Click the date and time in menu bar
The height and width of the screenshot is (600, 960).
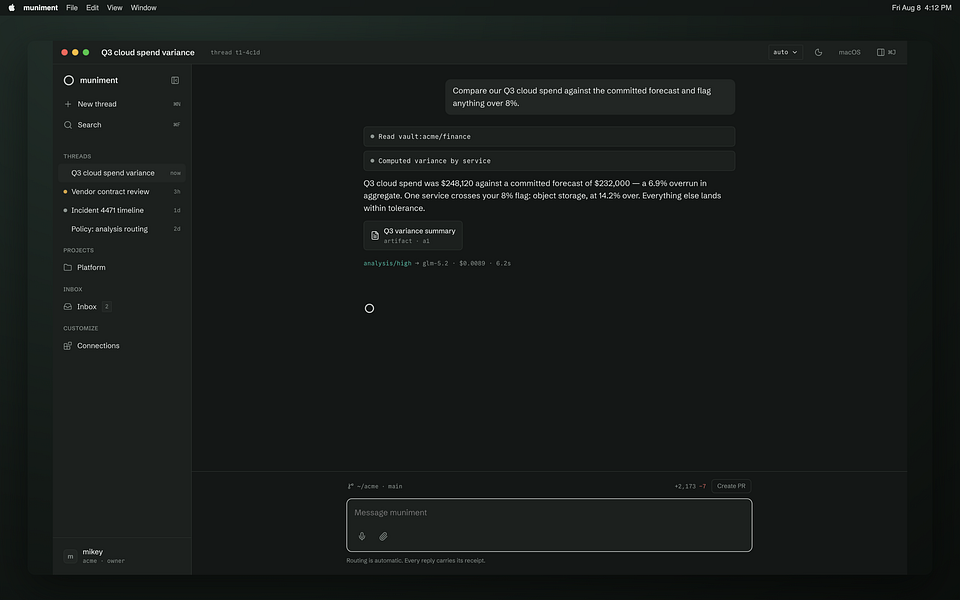pyautogui.click(x=921, y=8)
